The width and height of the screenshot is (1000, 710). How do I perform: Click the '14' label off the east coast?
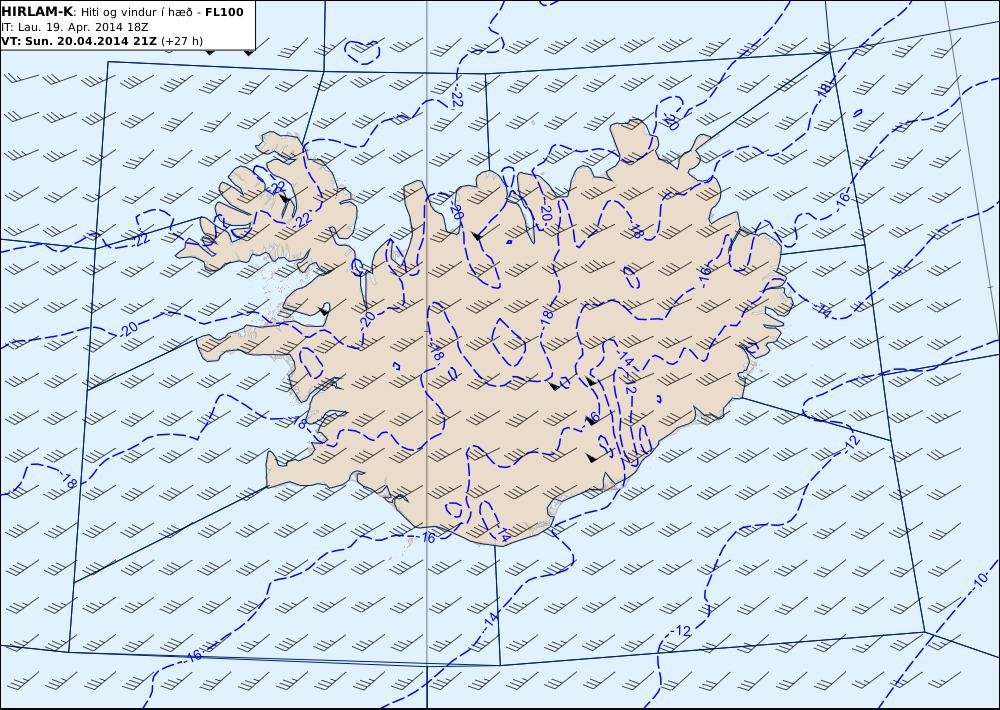click(x=824, y=311)
